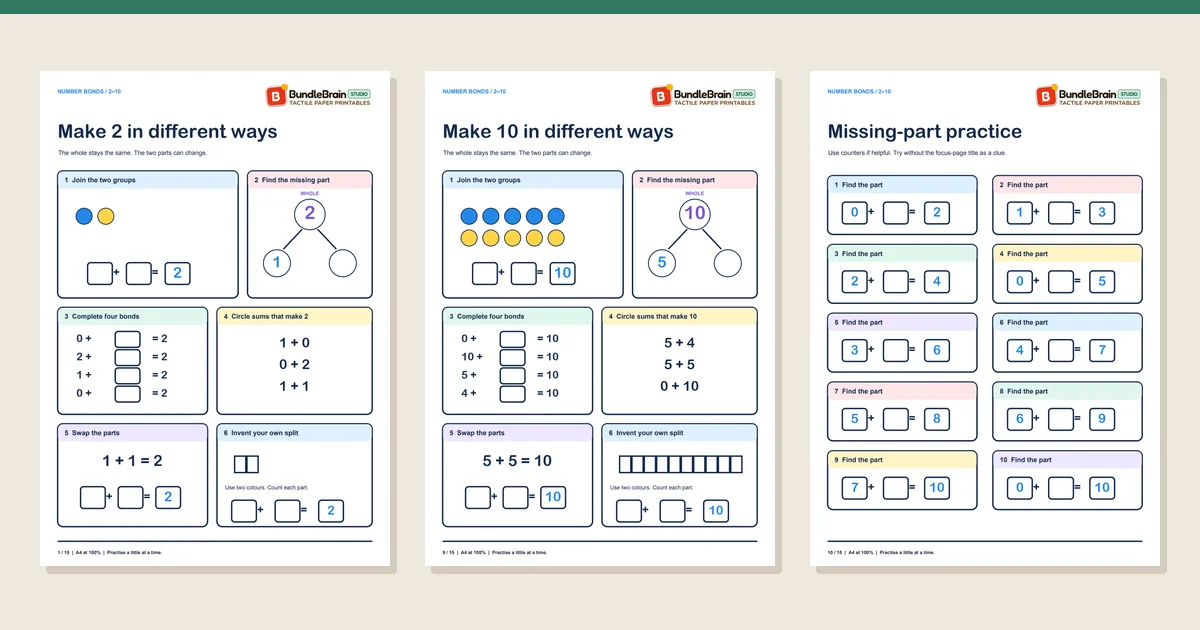Click the BundleBrain logo on Make 2 page
This screenshot has height=630, width=1200.
(318, 96)
